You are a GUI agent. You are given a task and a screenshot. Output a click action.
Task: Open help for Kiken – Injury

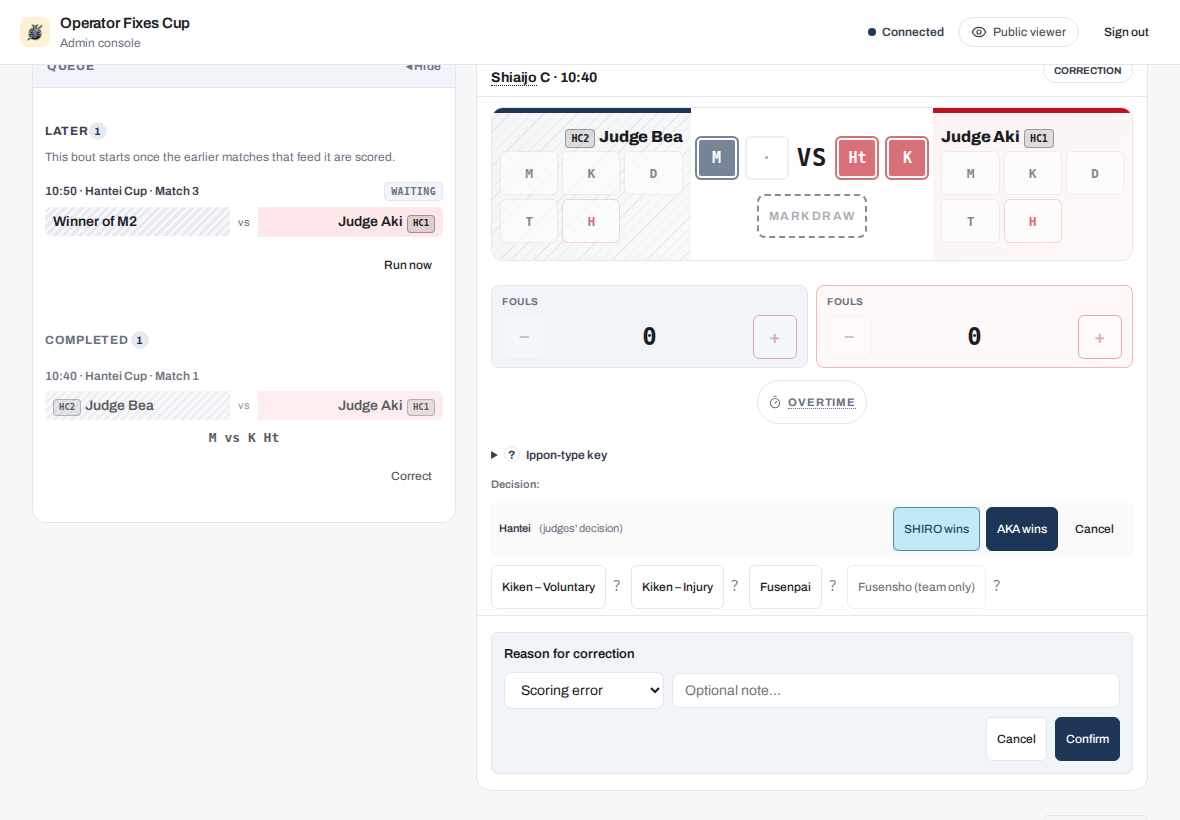point(734,586)
